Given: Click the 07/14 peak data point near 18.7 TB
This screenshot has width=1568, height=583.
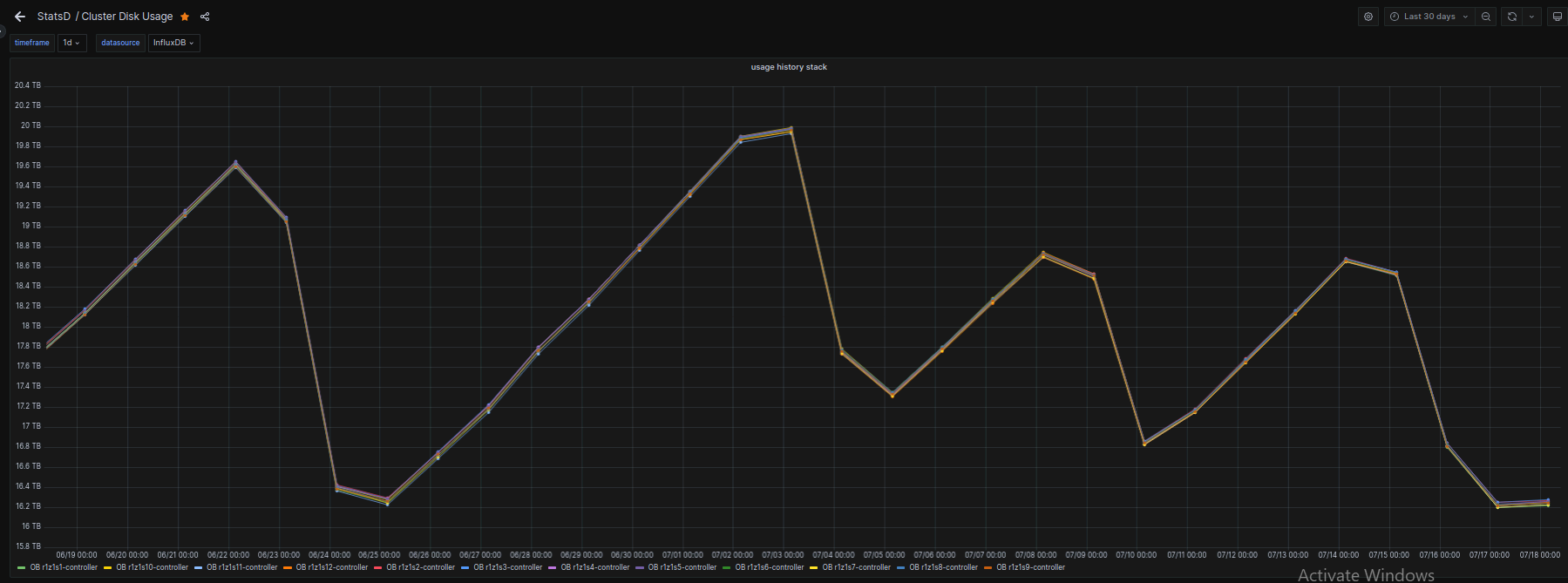Looking at the screenshot, I should [1346, 260].
